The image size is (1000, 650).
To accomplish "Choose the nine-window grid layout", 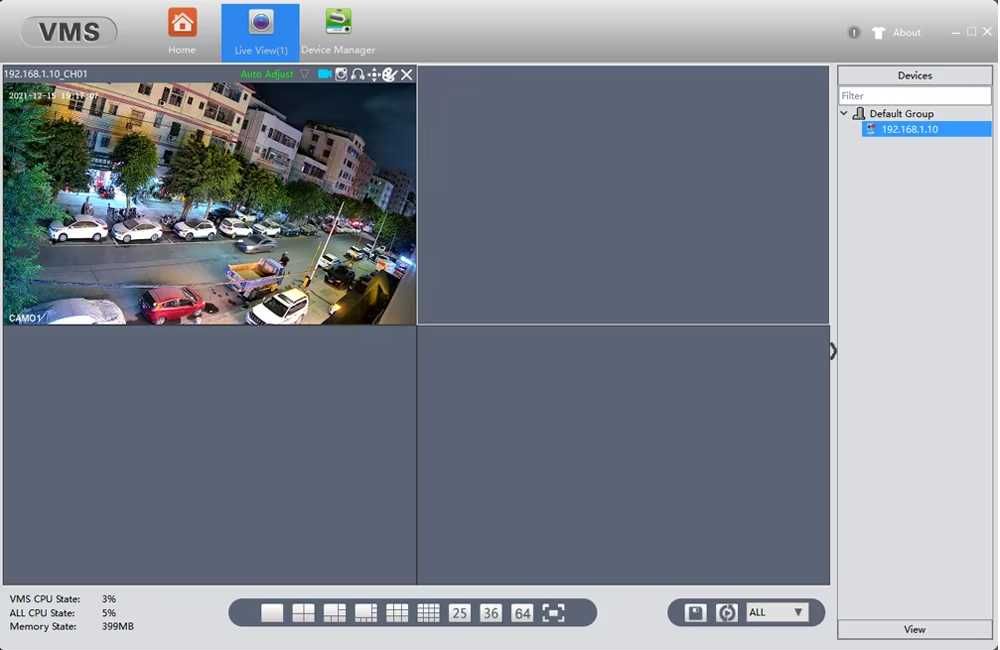I will pos(397,613).
